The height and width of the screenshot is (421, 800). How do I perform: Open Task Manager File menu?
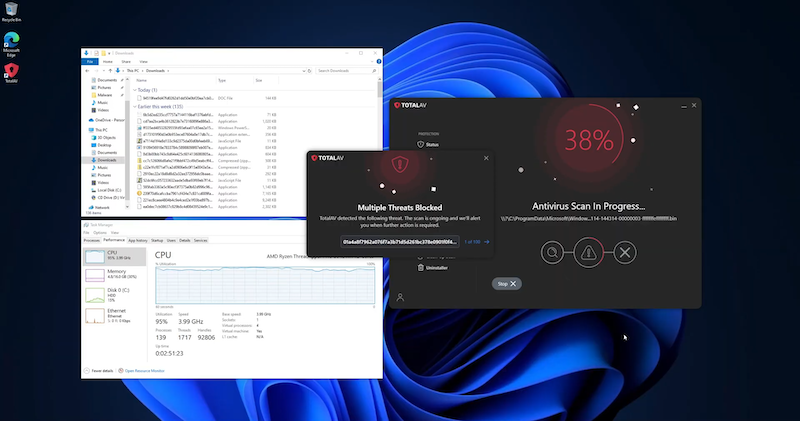tap(86, 233)
